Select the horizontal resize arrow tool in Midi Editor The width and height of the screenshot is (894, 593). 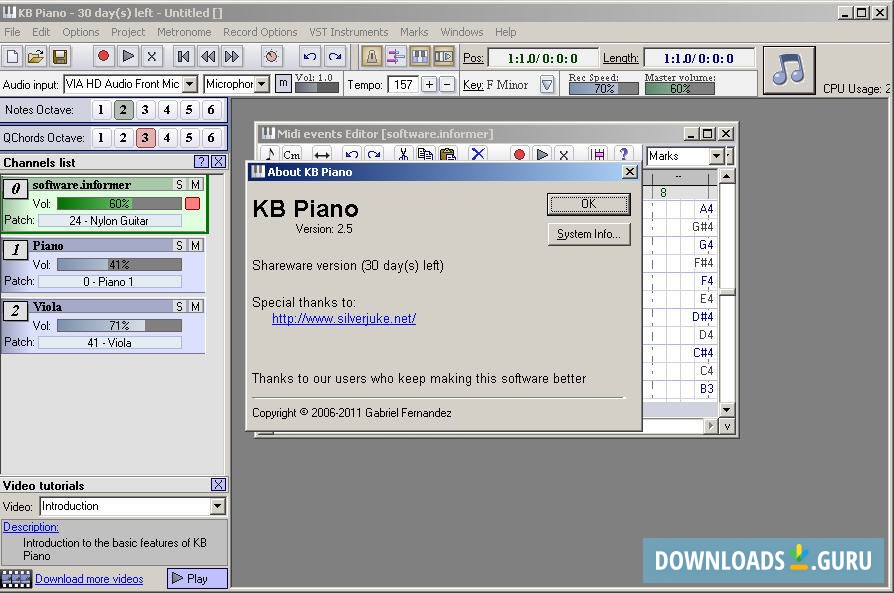coord(322,155)
